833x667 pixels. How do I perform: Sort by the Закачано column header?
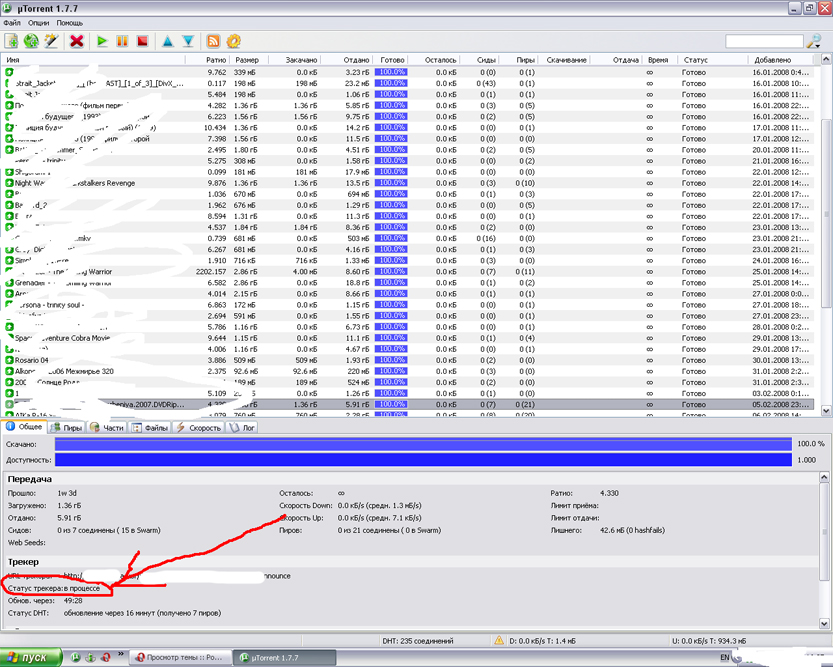pos(294,60)
